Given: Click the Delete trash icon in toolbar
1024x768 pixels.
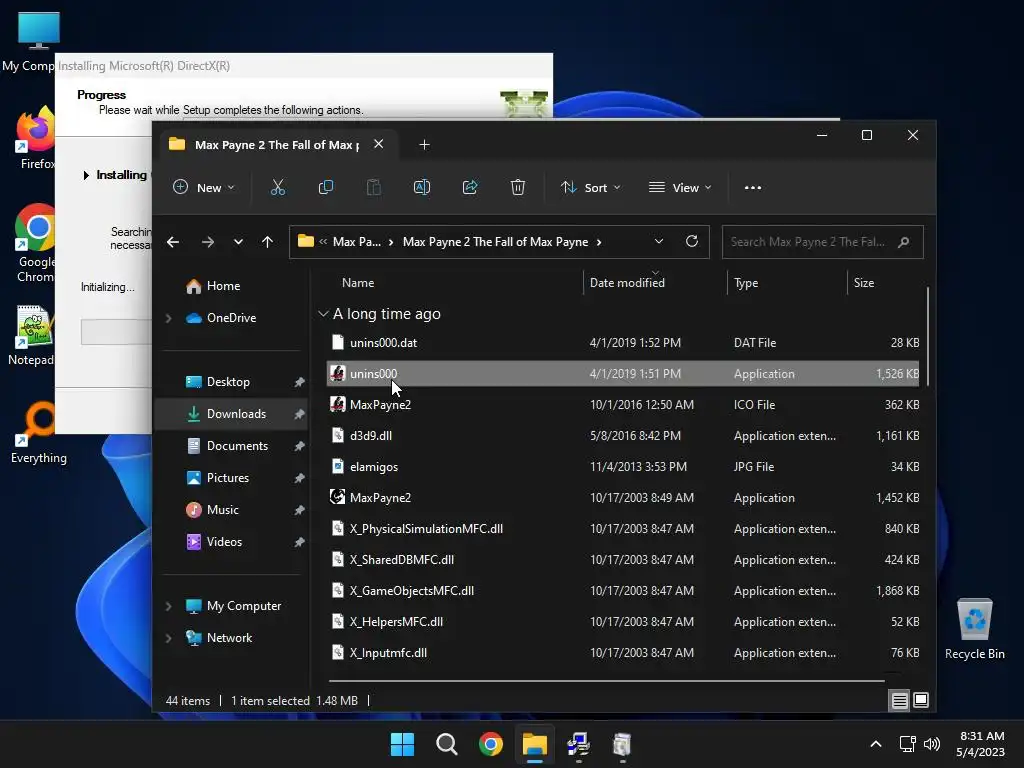Looking at the screenshot, I should pyautogui.click(x=518, y=187).
